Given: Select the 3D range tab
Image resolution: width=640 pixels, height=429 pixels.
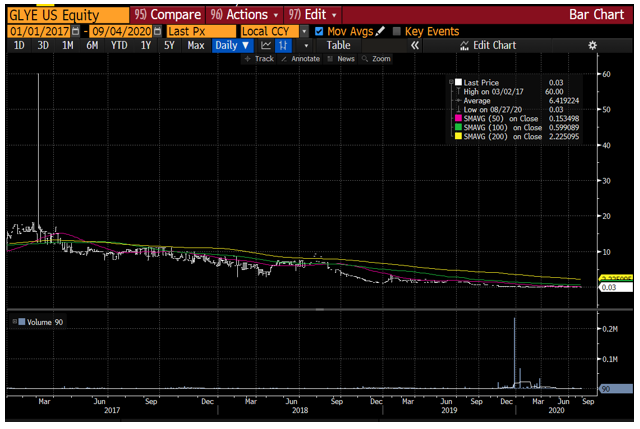Looking at the screenshot, I should (x=43, y=45).
